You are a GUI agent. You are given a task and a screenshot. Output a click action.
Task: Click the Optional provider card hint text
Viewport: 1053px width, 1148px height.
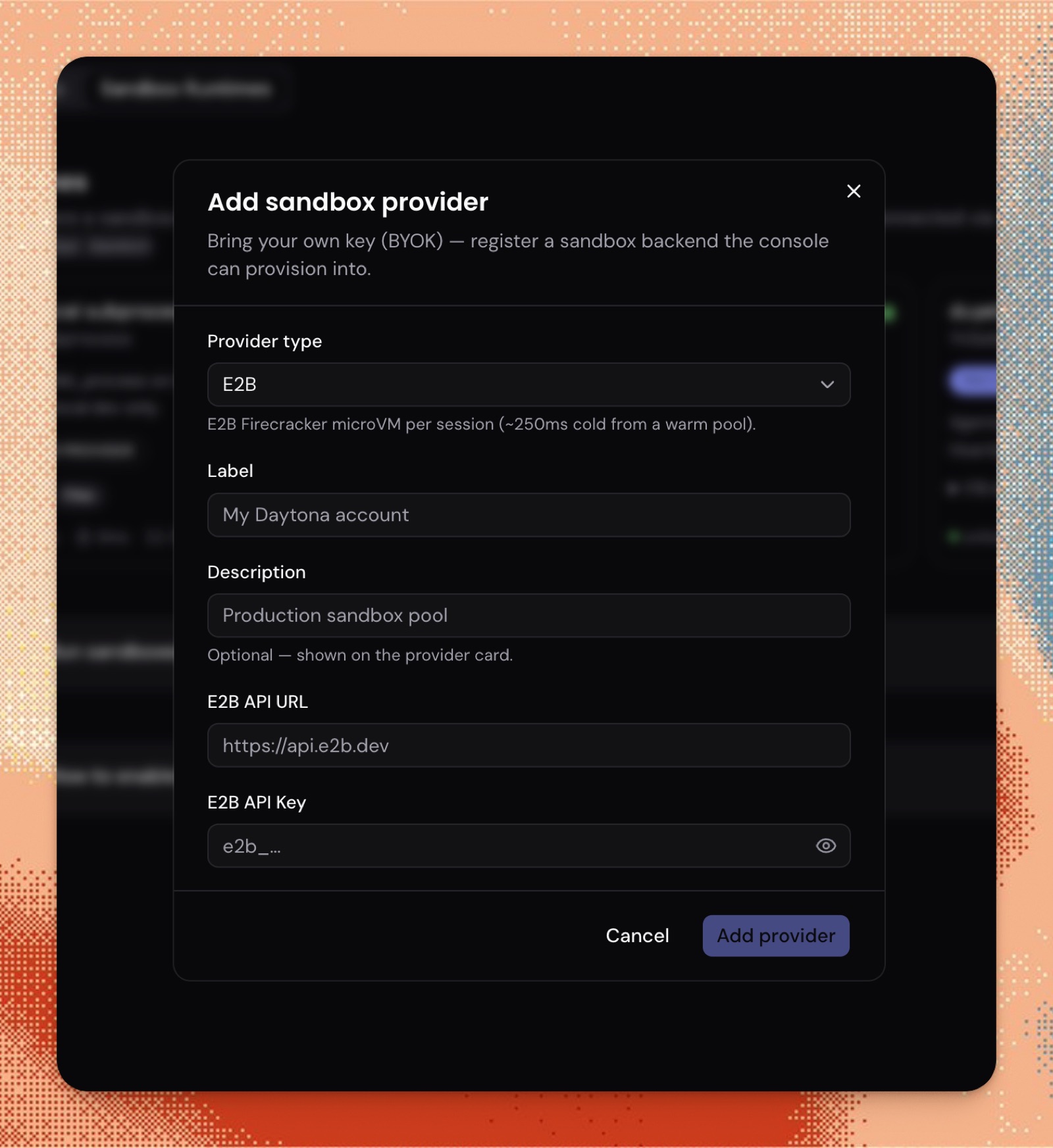pos(359,655)
